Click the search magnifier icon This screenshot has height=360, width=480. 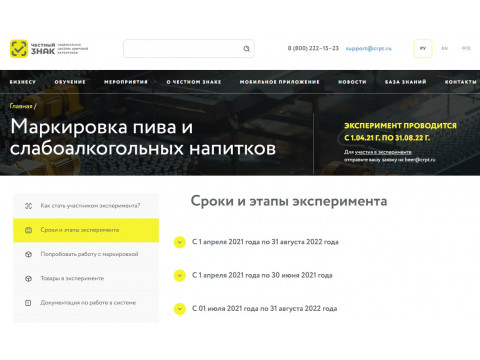[x=246, y=49]
